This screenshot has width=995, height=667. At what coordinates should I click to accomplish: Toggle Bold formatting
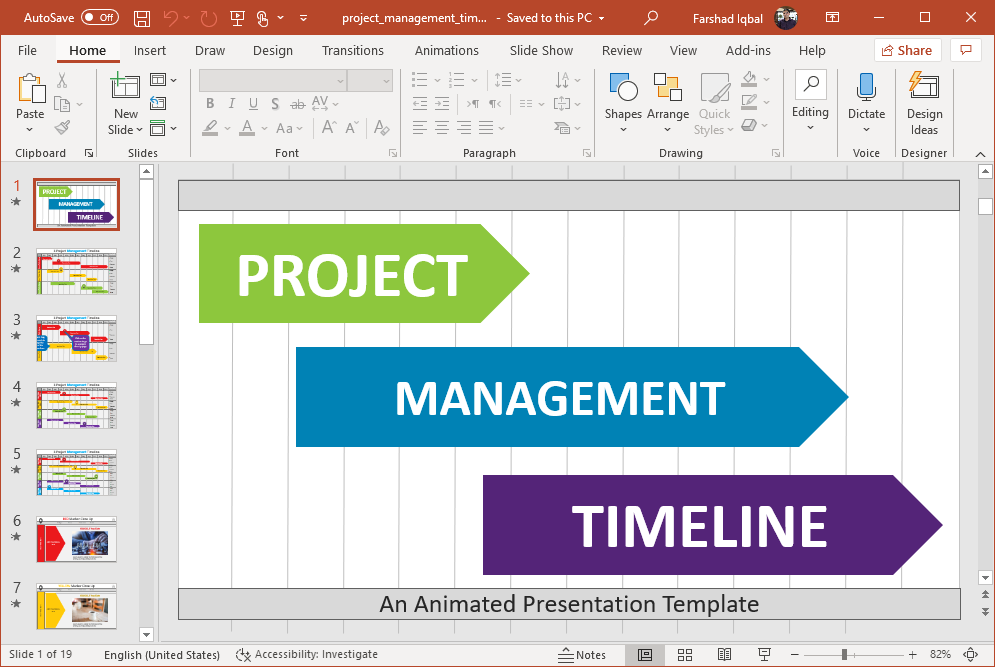click(x=210, y=103)
